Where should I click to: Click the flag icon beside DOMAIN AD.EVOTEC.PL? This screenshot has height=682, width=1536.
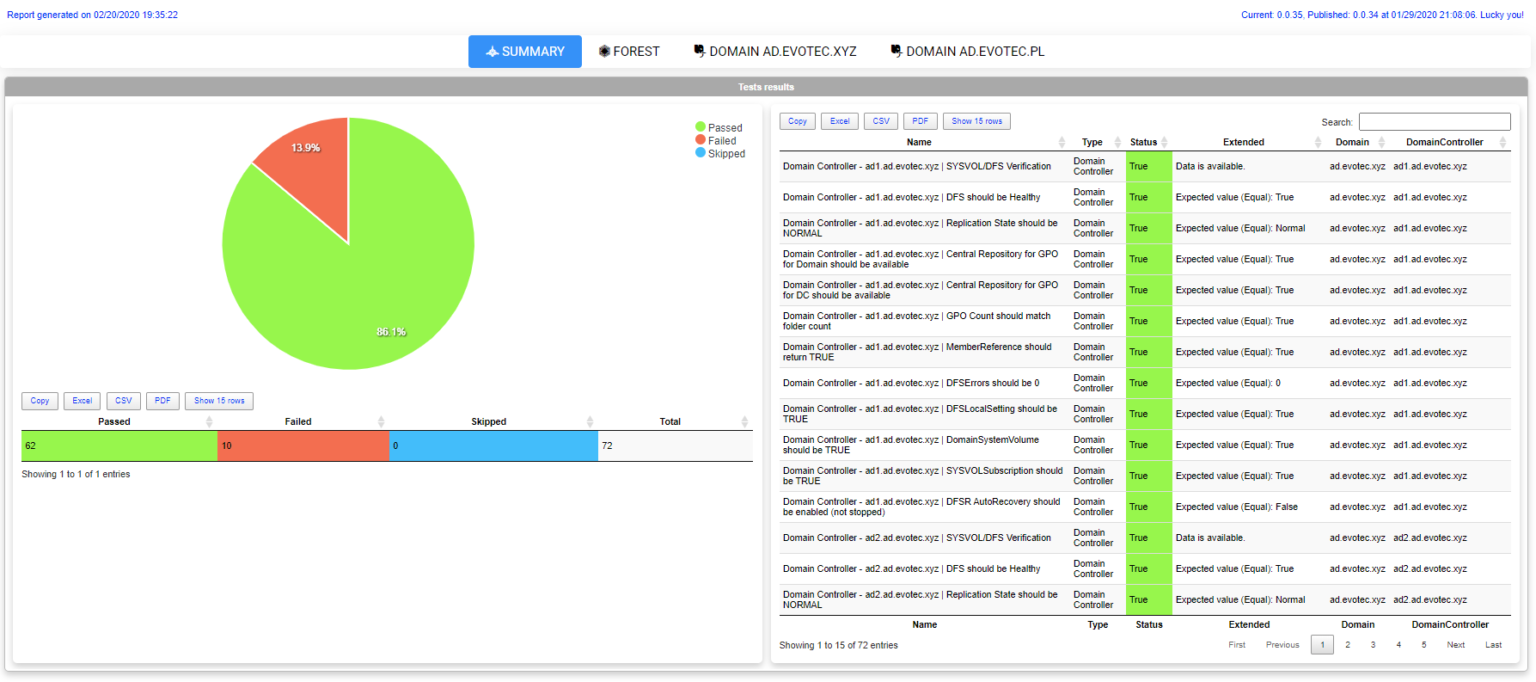pos(896,51)
